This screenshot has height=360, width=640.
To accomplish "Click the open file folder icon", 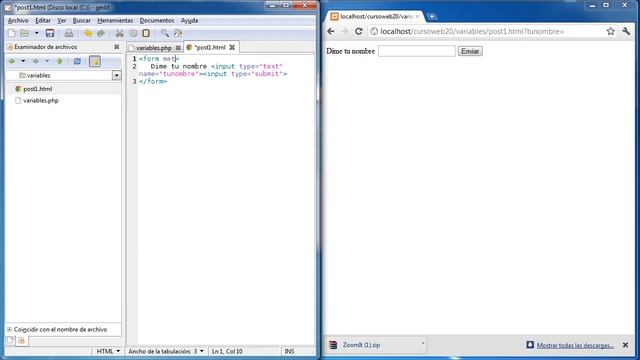I will point(24,33).
